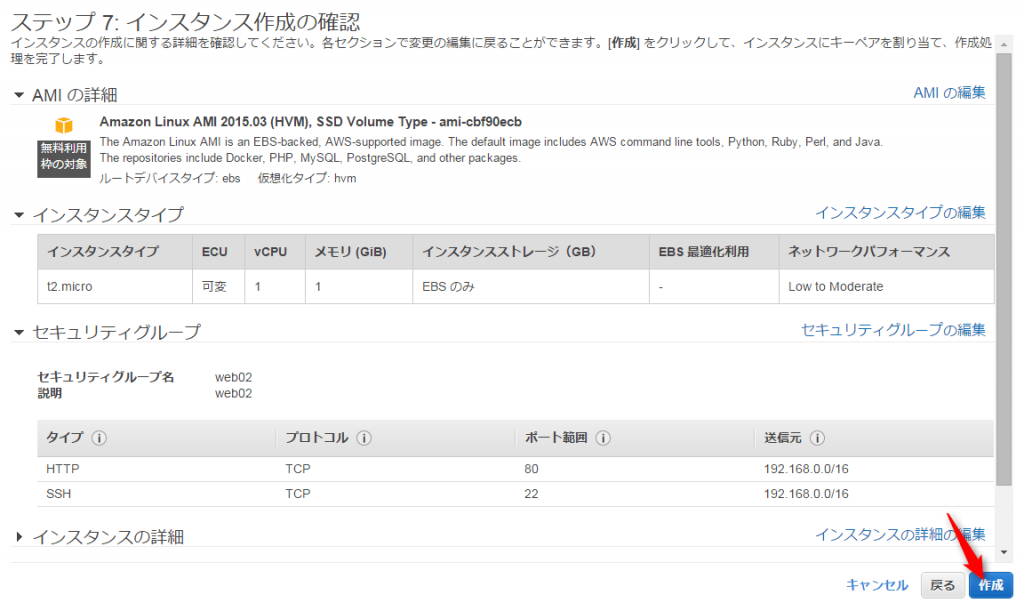
Task: Select the SSH security rule row
Action: click(515, 494)
